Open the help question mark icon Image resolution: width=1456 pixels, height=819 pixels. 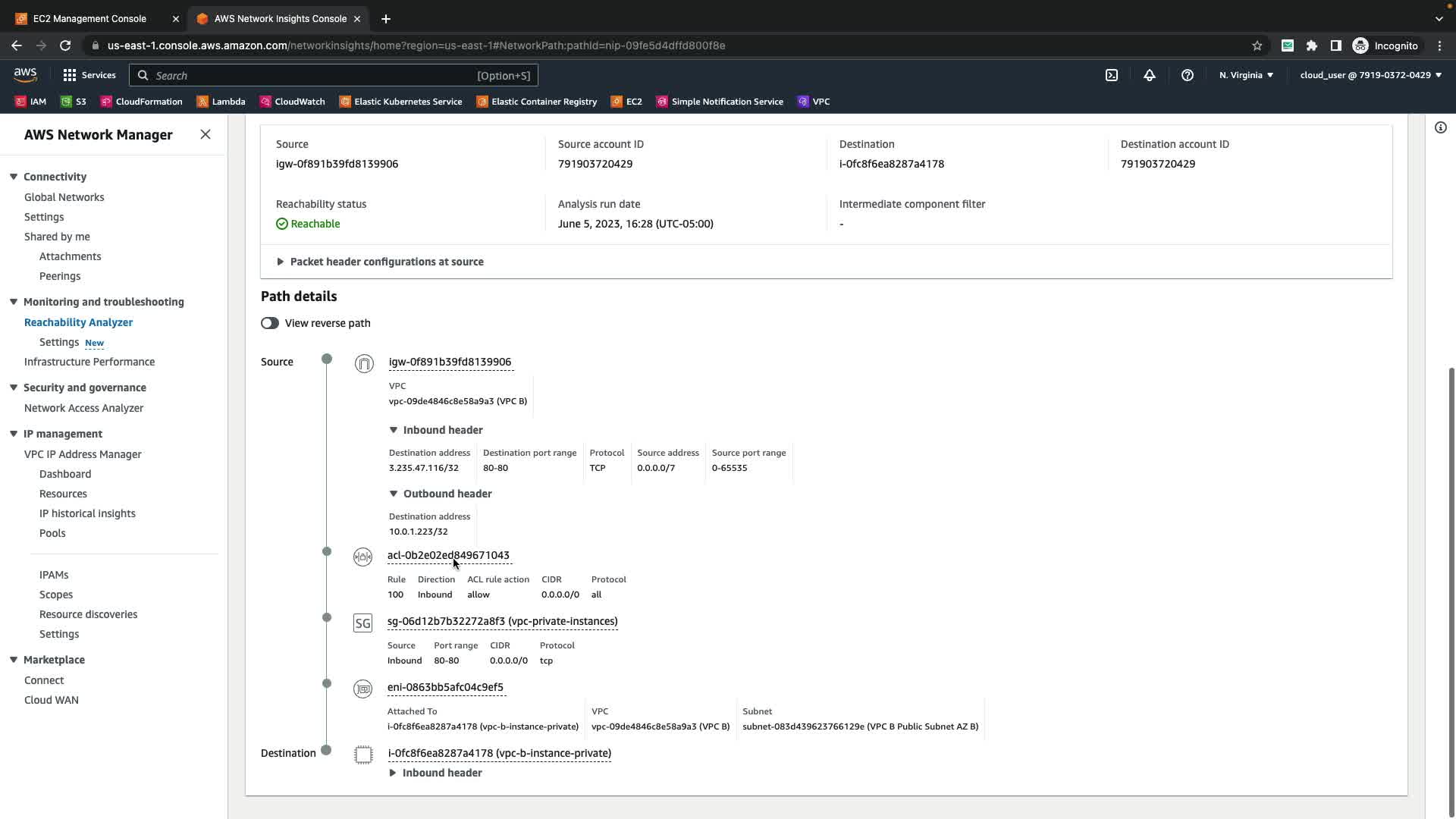[1188, 75]
